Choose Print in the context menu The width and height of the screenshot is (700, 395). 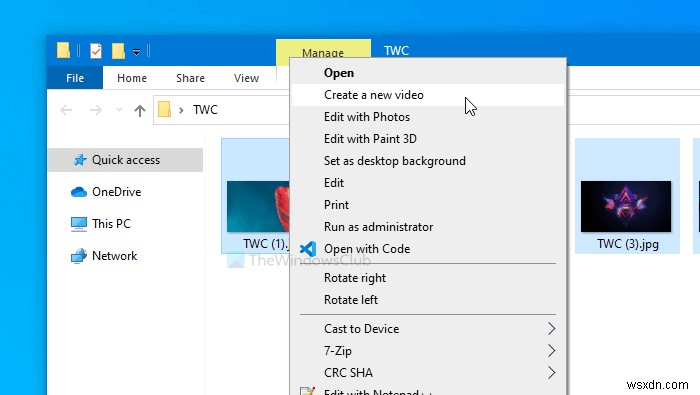(x=428, y=204)
